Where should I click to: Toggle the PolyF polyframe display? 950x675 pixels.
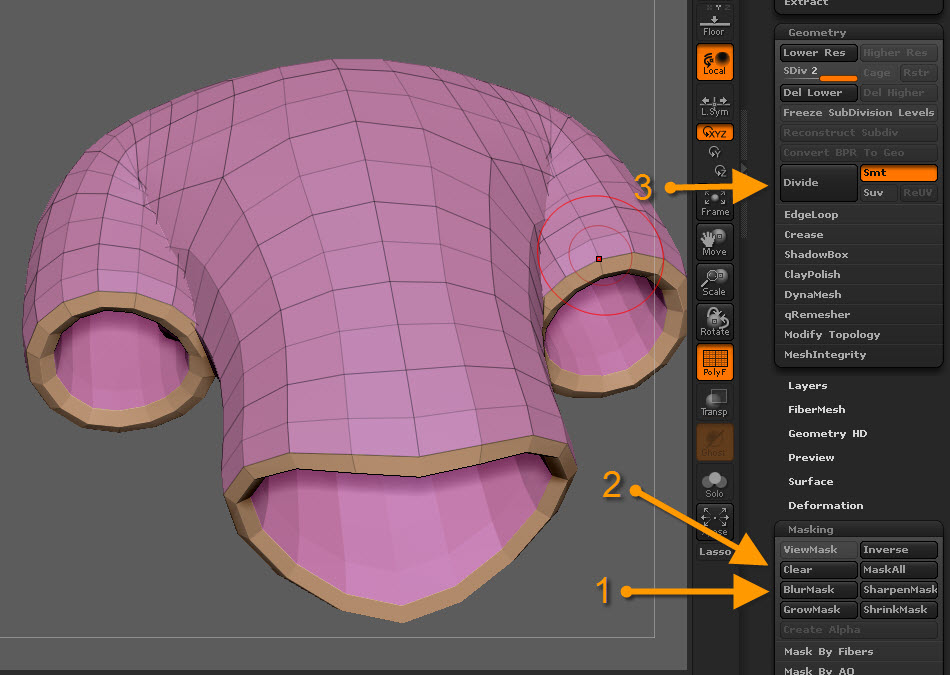coord(715,363)
